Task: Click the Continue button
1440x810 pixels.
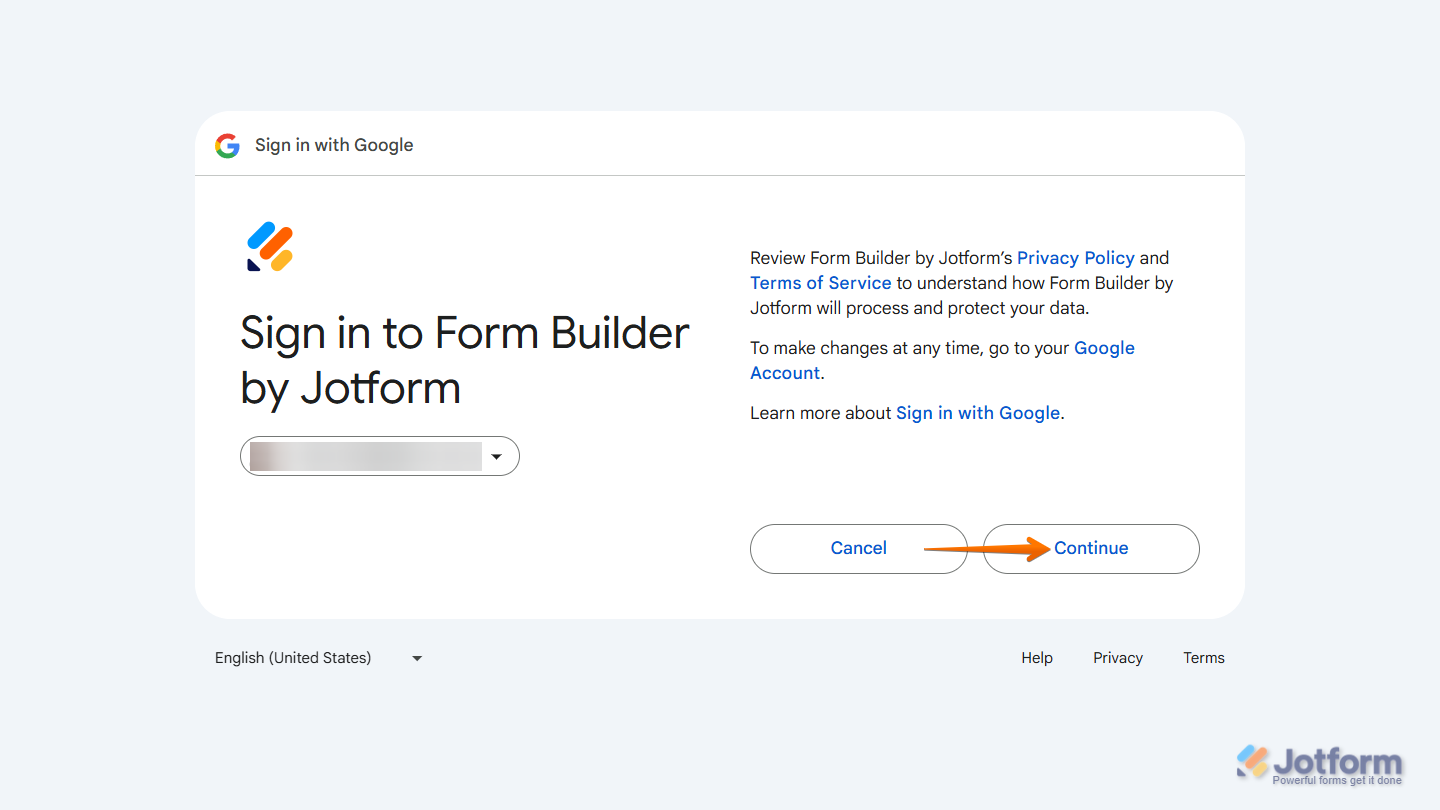Action: [x=1091, y=548]
